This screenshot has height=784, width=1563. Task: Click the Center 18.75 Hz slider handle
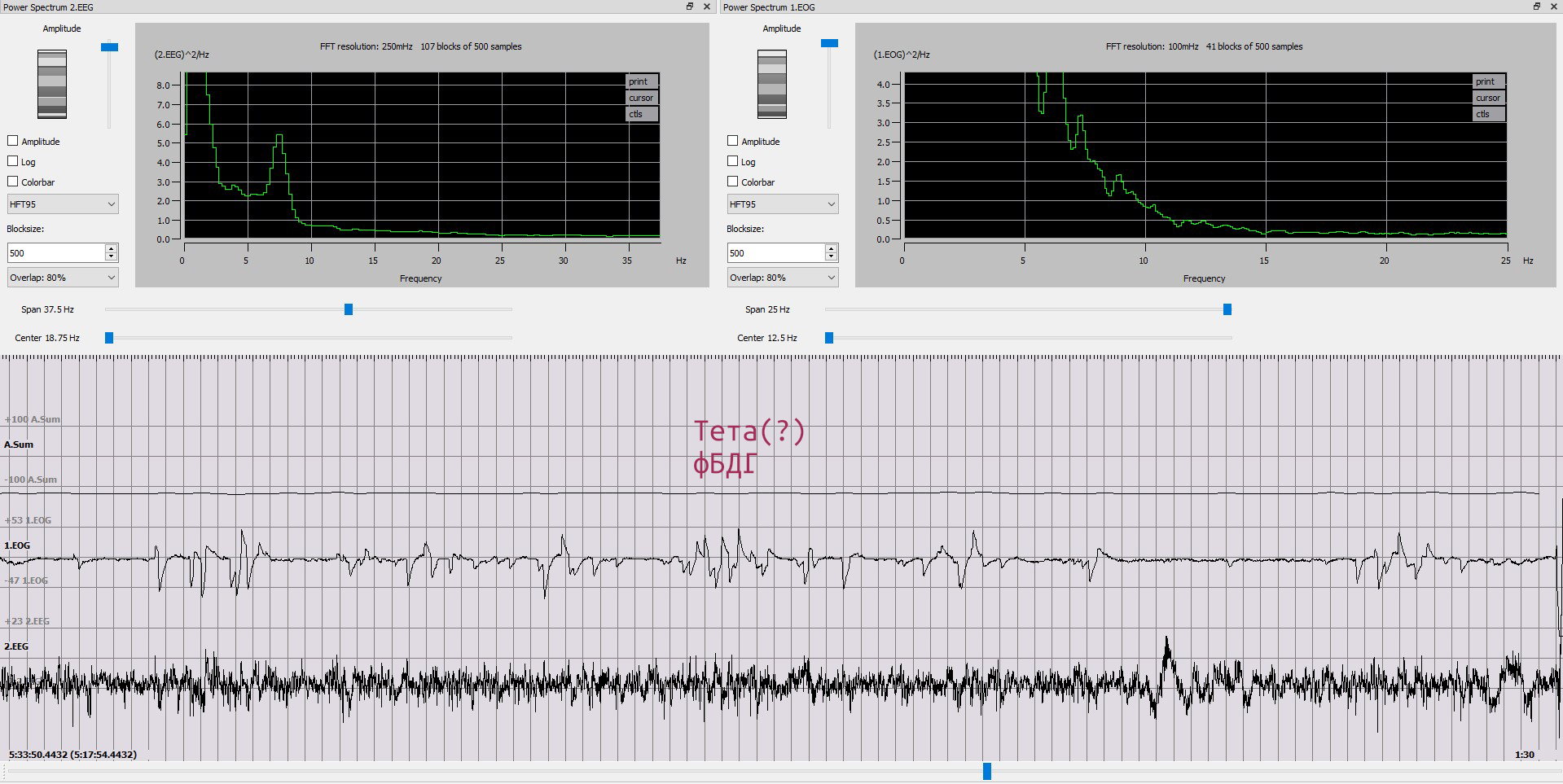tap(109, 338)
